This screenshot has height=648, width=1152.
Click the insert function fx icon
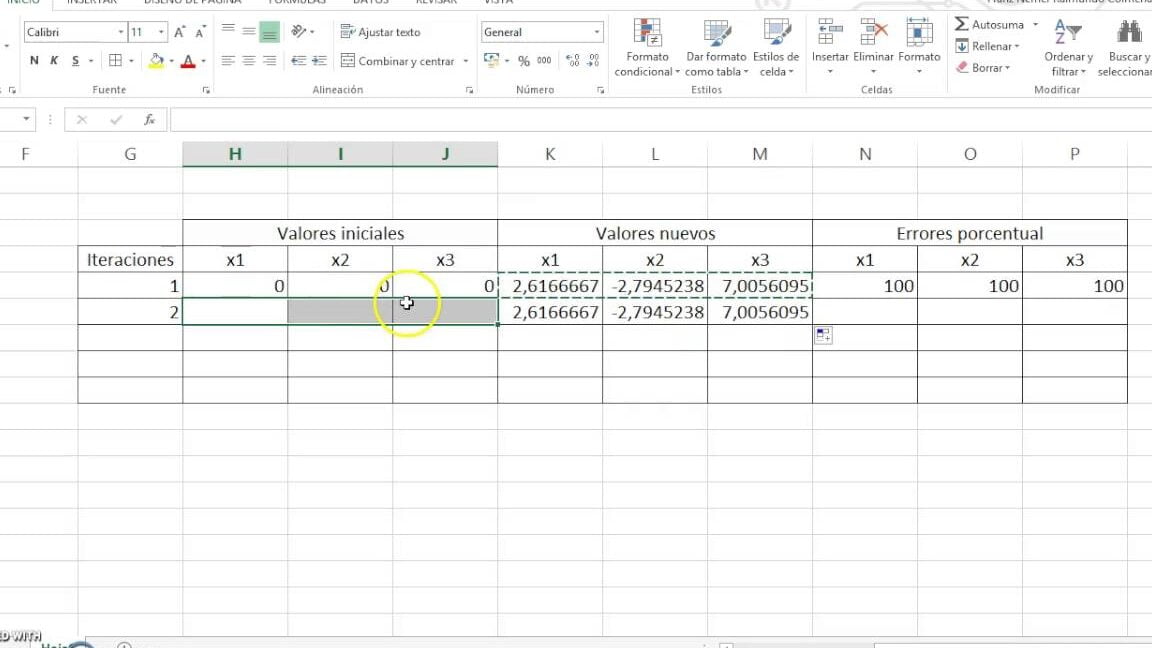point(150,120)
